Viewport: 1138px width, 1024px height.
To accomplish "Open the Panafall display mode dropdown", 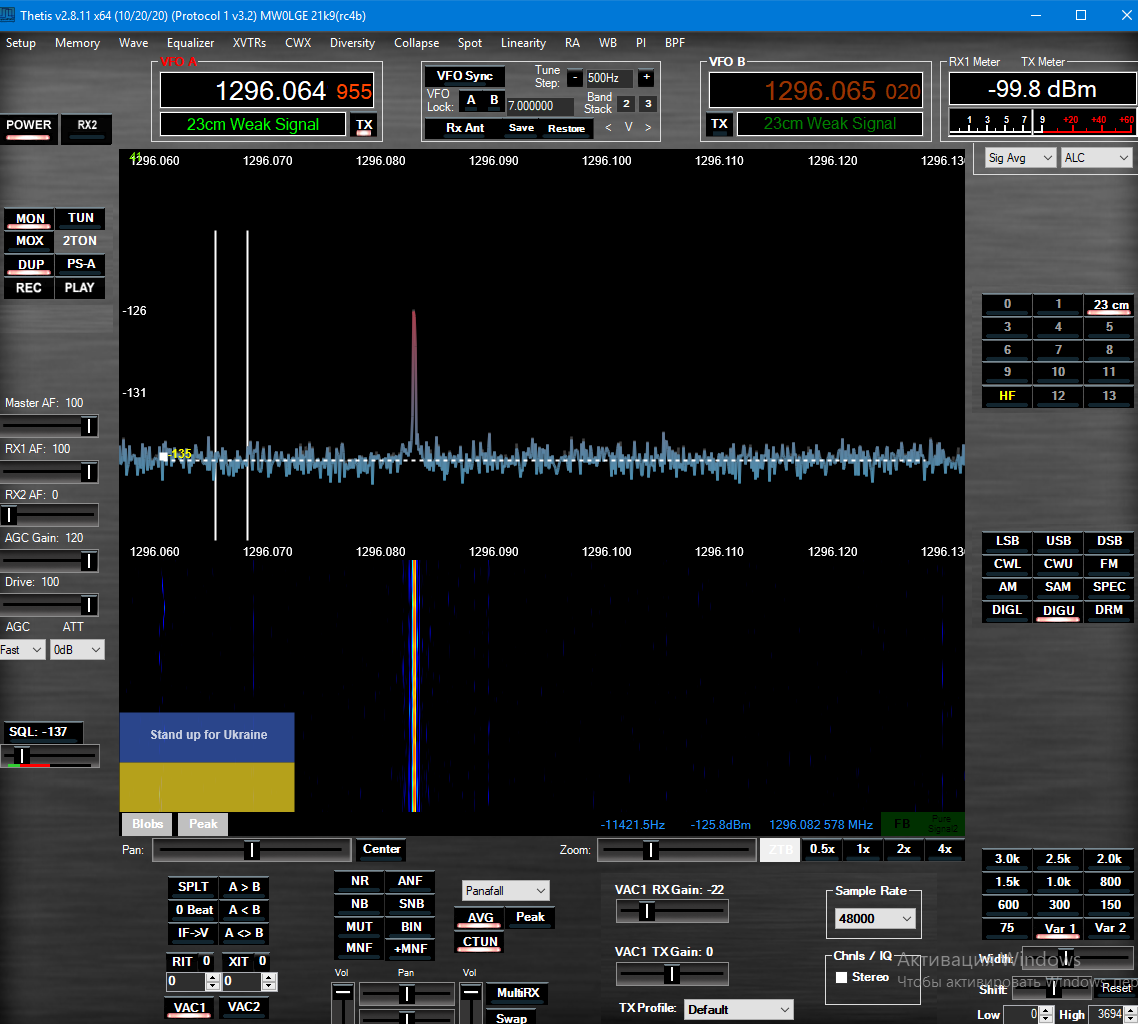I will pos(506,890).
